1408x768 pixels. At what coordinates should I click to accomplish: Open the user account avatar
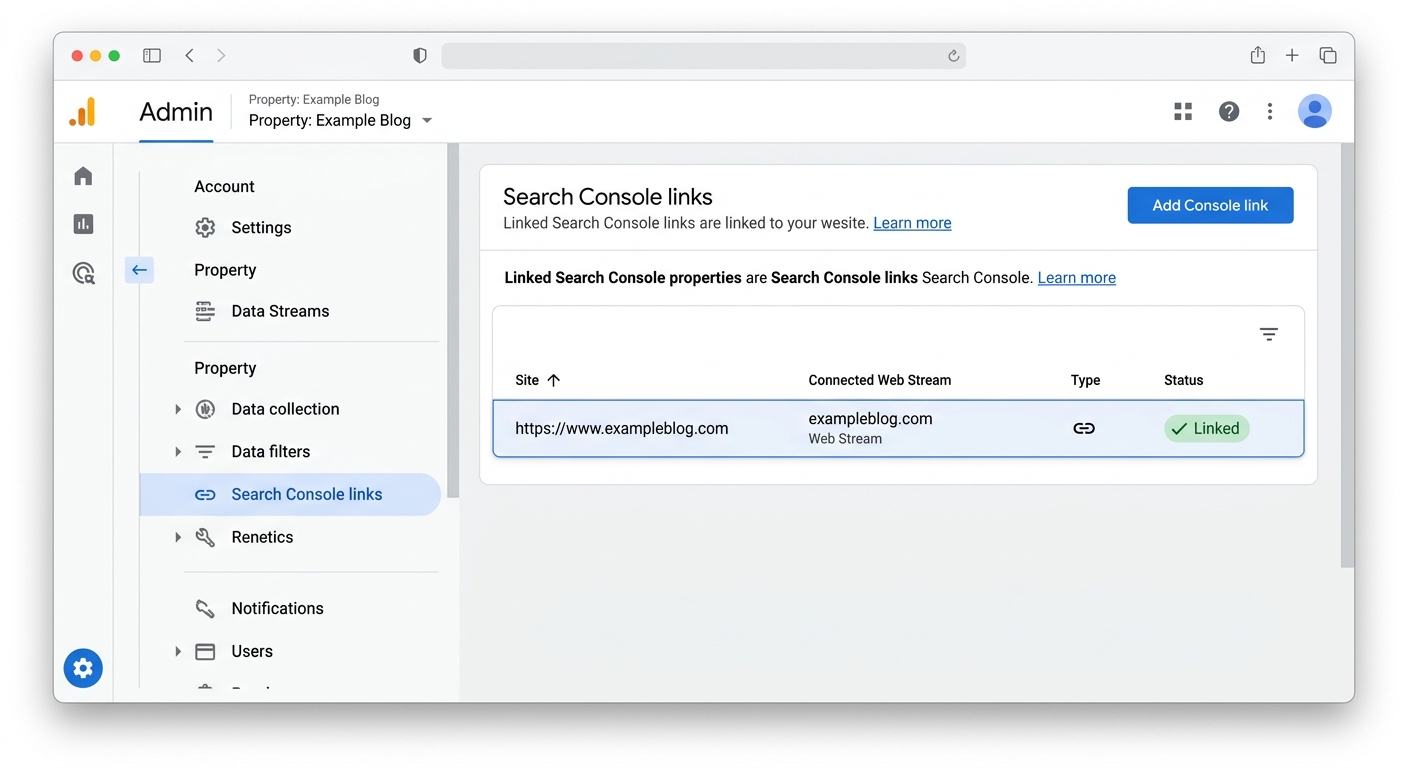pos(1315,111)
